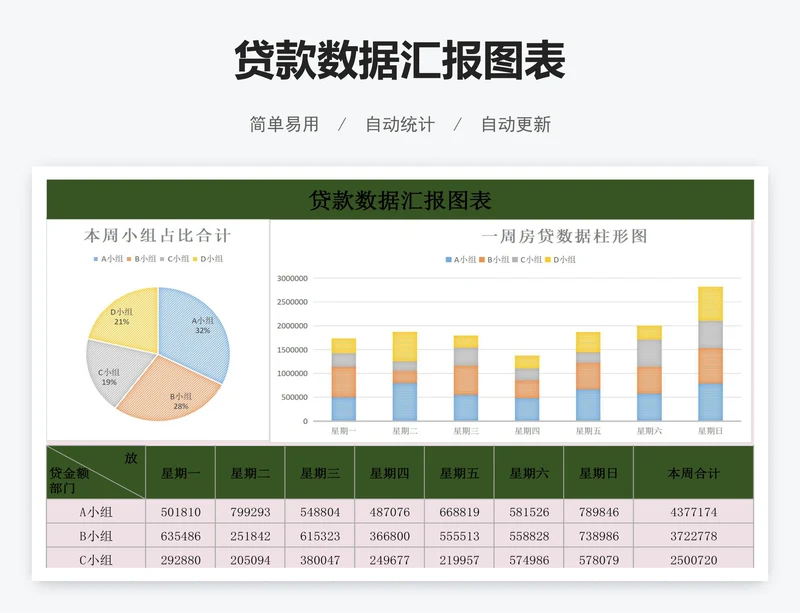Viewport: 800px width, 613px height.
Task: Click the blue segment of 星期四 bar
Action: (x=527, y=409)
